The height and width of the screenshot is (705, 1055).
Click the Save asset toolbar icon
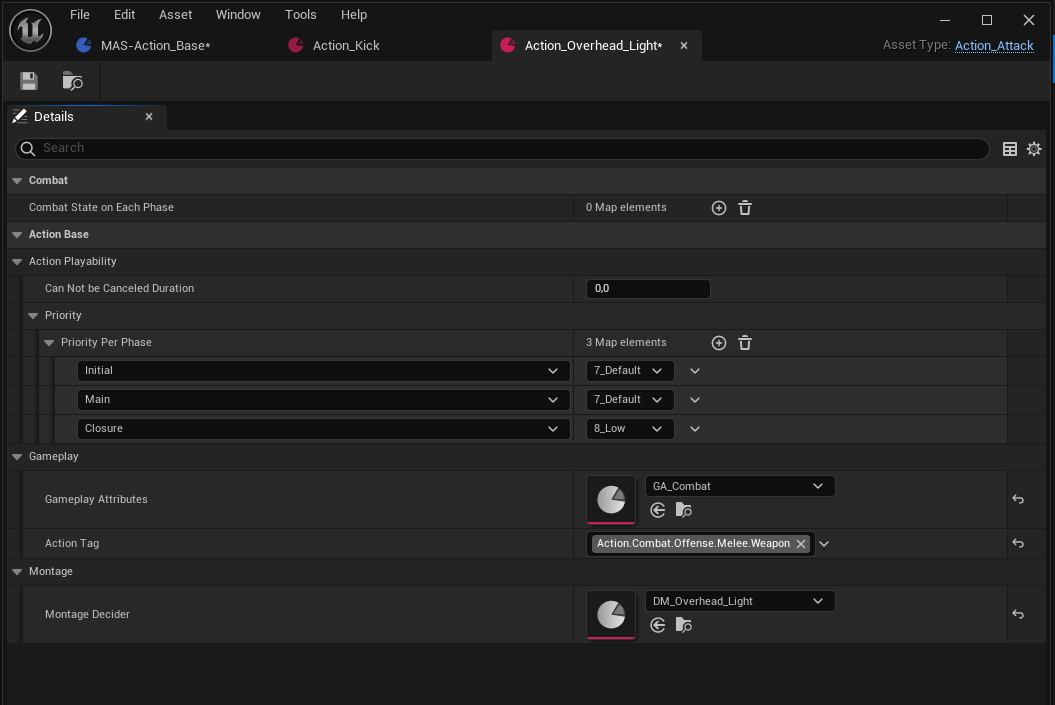click(x=28, y=81)
